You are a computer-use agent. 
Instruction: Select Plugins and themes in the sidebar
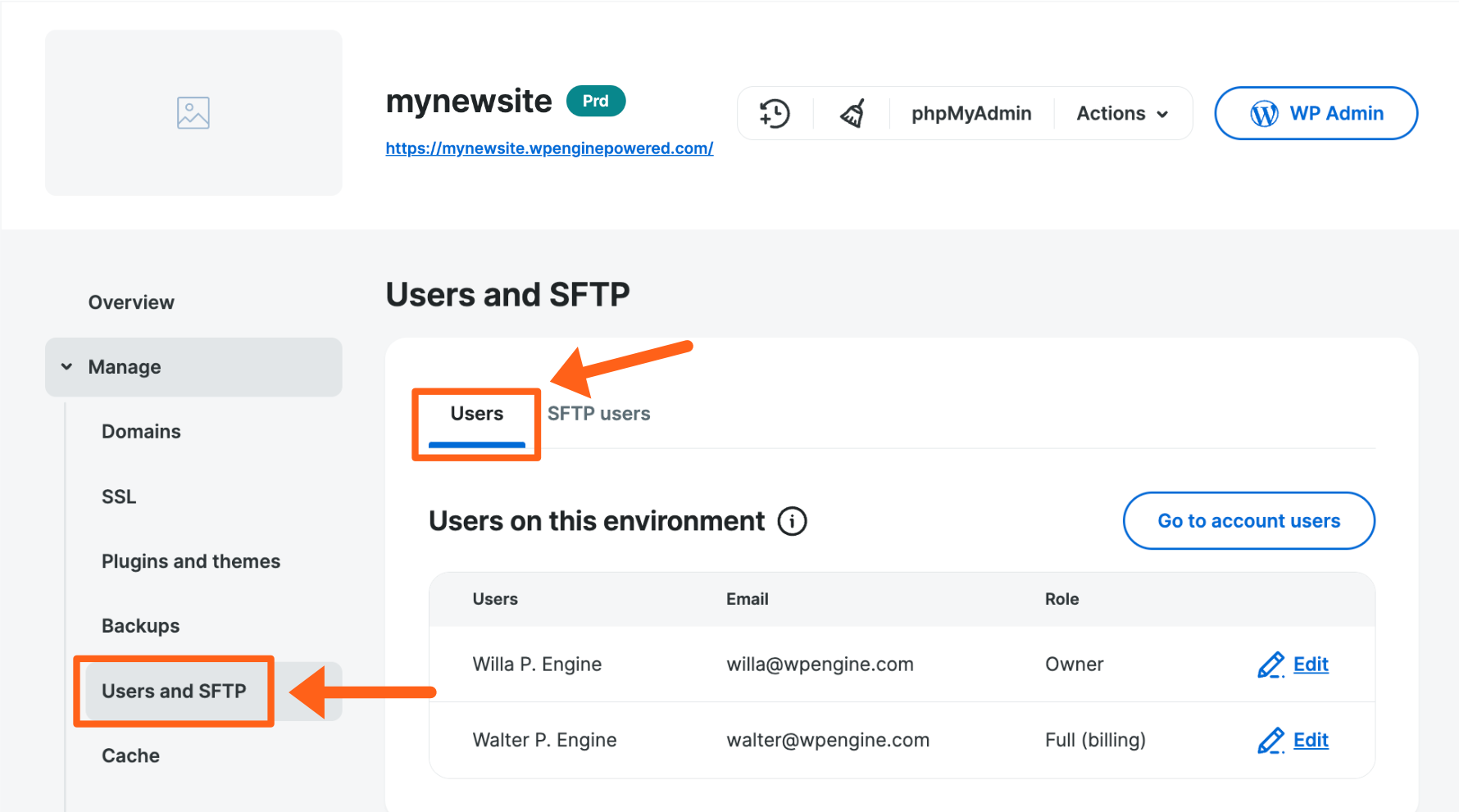(x=190, y=561)
